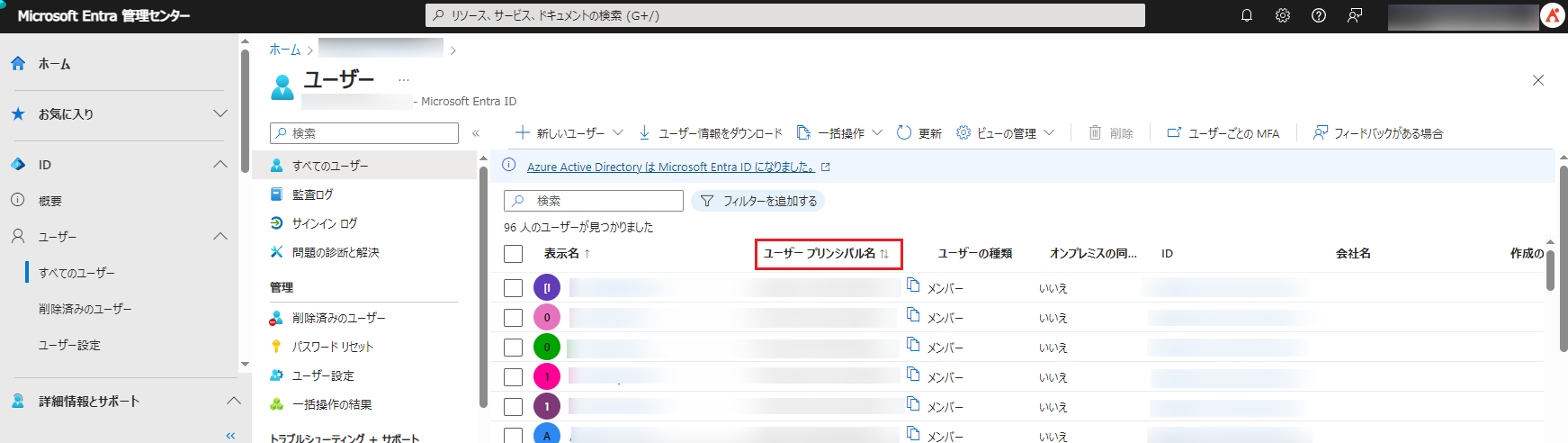The width and height of the screenshot is (1568, 443).
Task: Open 問題の診断と解決
Action: [336, 252]
